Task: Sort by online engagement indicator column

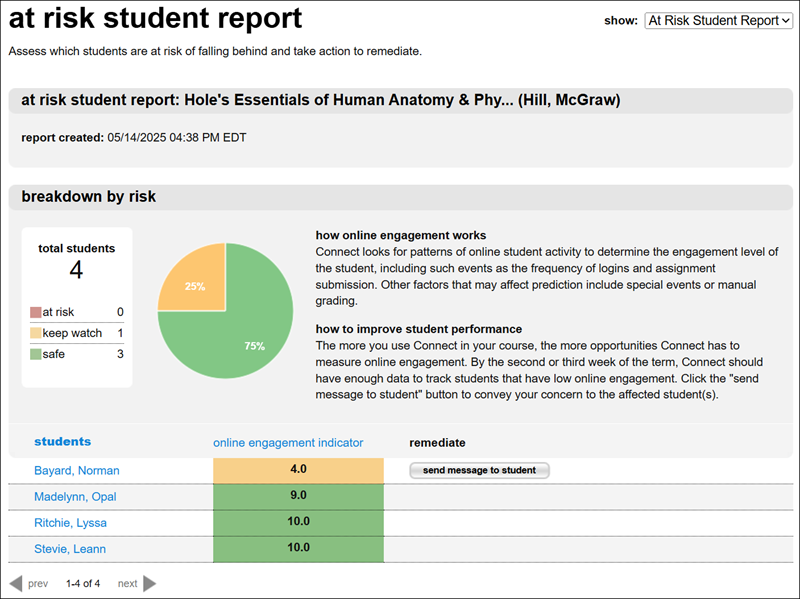Action: click(288, 443)
